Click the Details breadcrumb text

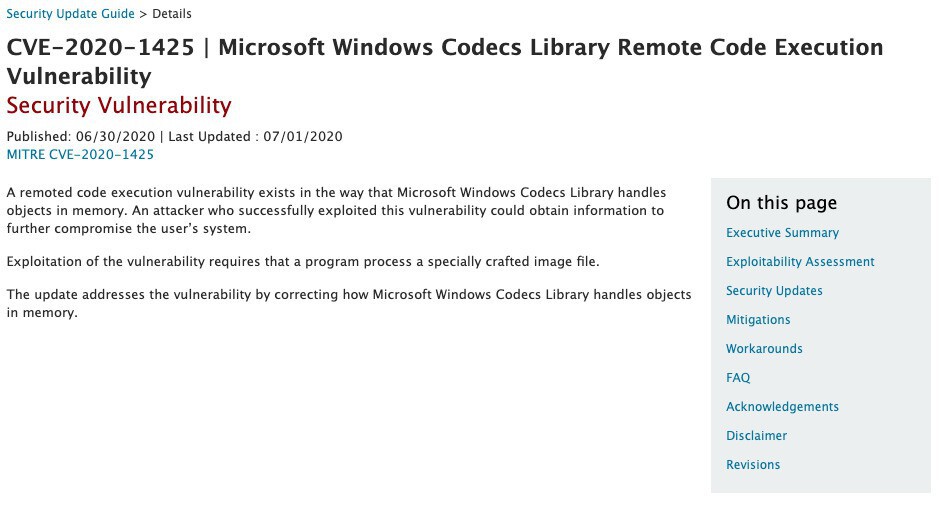[172, 14]
